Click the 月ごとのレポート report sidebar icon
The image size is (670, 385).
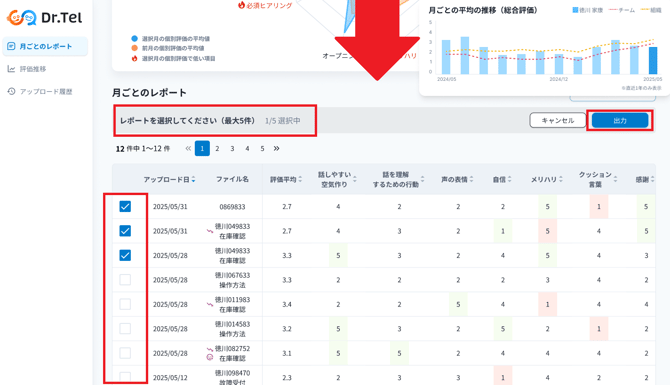point(11,46)
